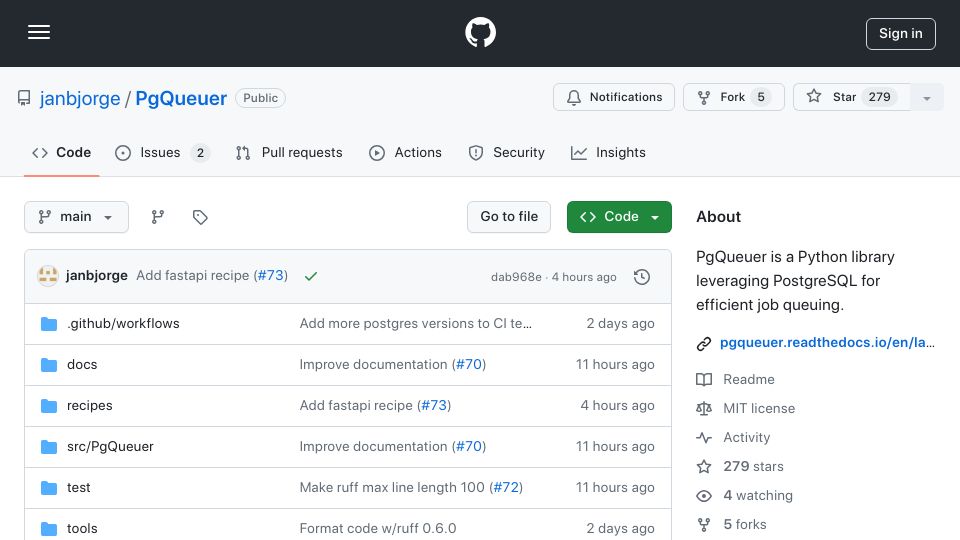Open pgqueuer.readthedocs.io documentation link
Viewport: 960px width, 540px height.
tap(827, 342)
